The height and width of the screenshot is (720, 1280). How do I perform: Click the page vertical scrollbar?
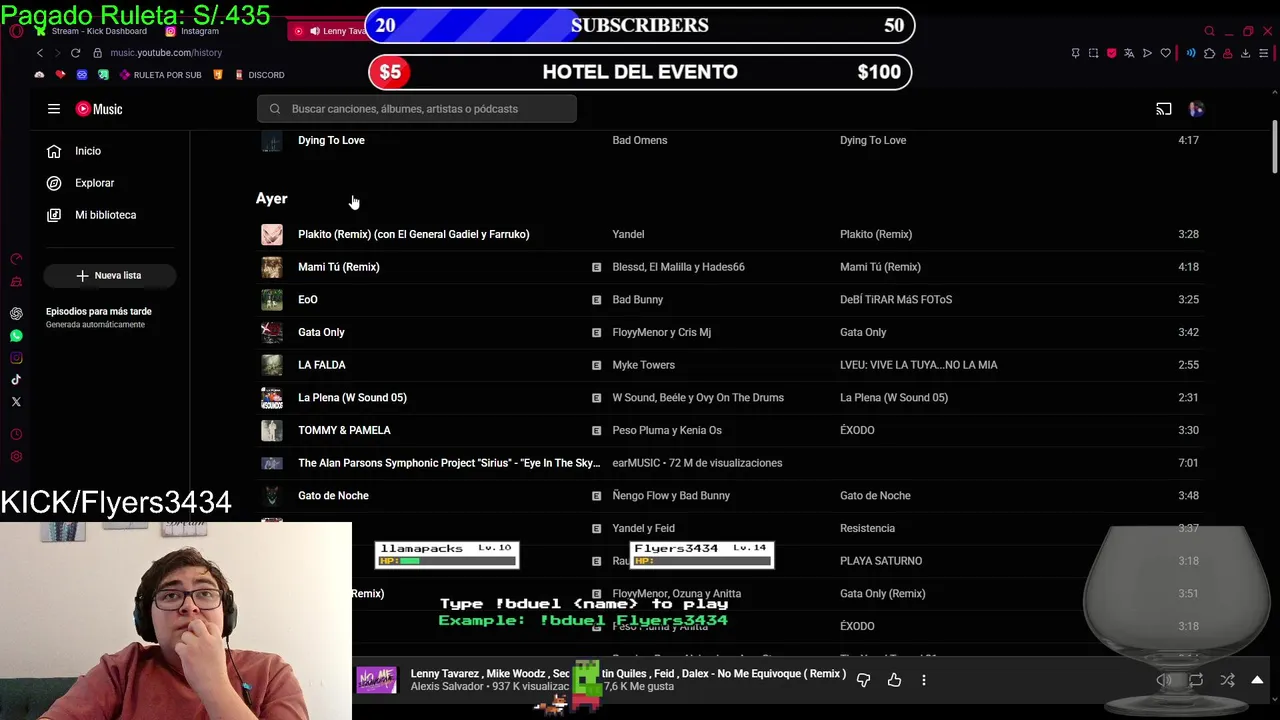pyautogui.click(x=1274, y=146)
